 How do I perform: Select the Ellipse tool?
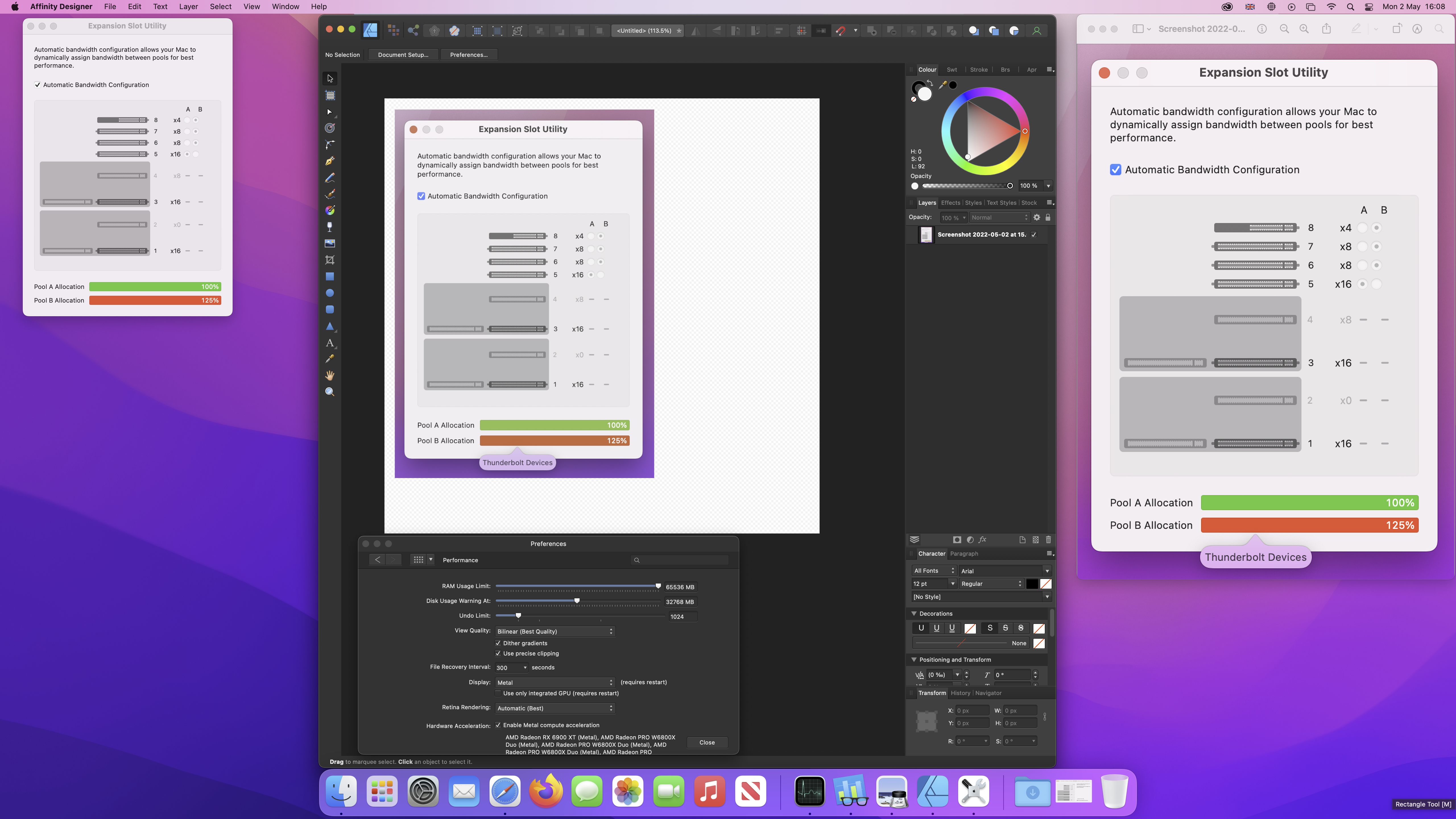[x=330, y=293]
